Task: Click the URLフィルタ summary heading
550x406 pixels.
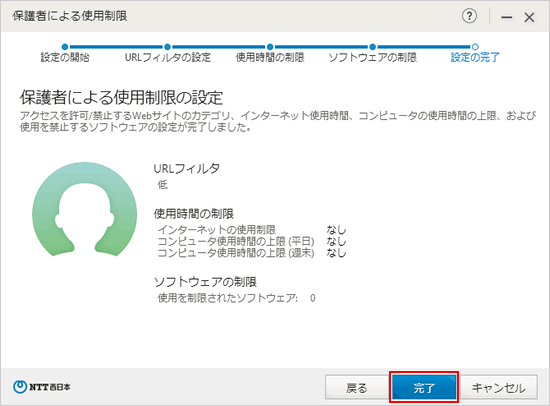Action: click(x=187, y=168)
